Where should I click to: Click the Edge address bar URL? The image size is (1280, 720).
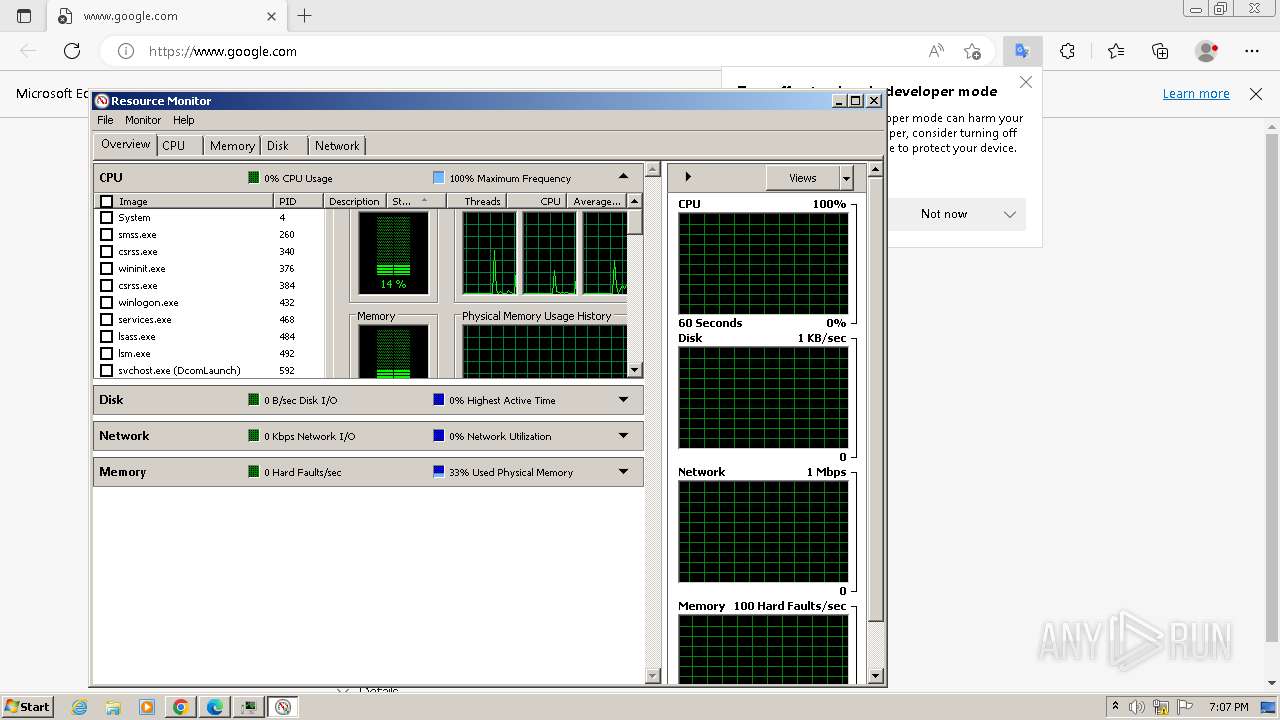tap(222, 51)
